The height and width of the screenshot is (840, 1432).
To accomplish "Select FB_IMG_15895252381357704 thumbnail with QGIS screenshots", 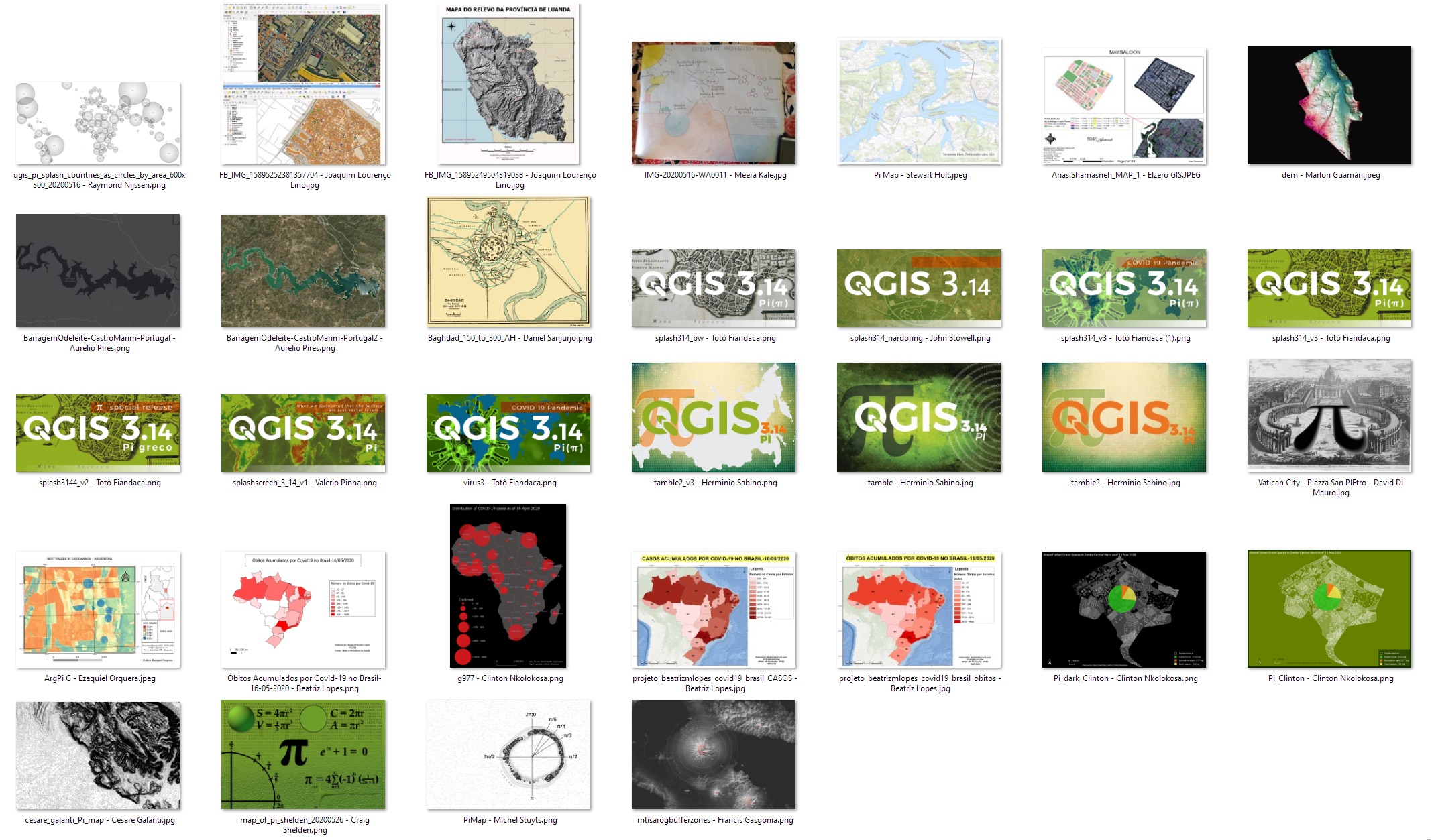I will pos(303,84).
